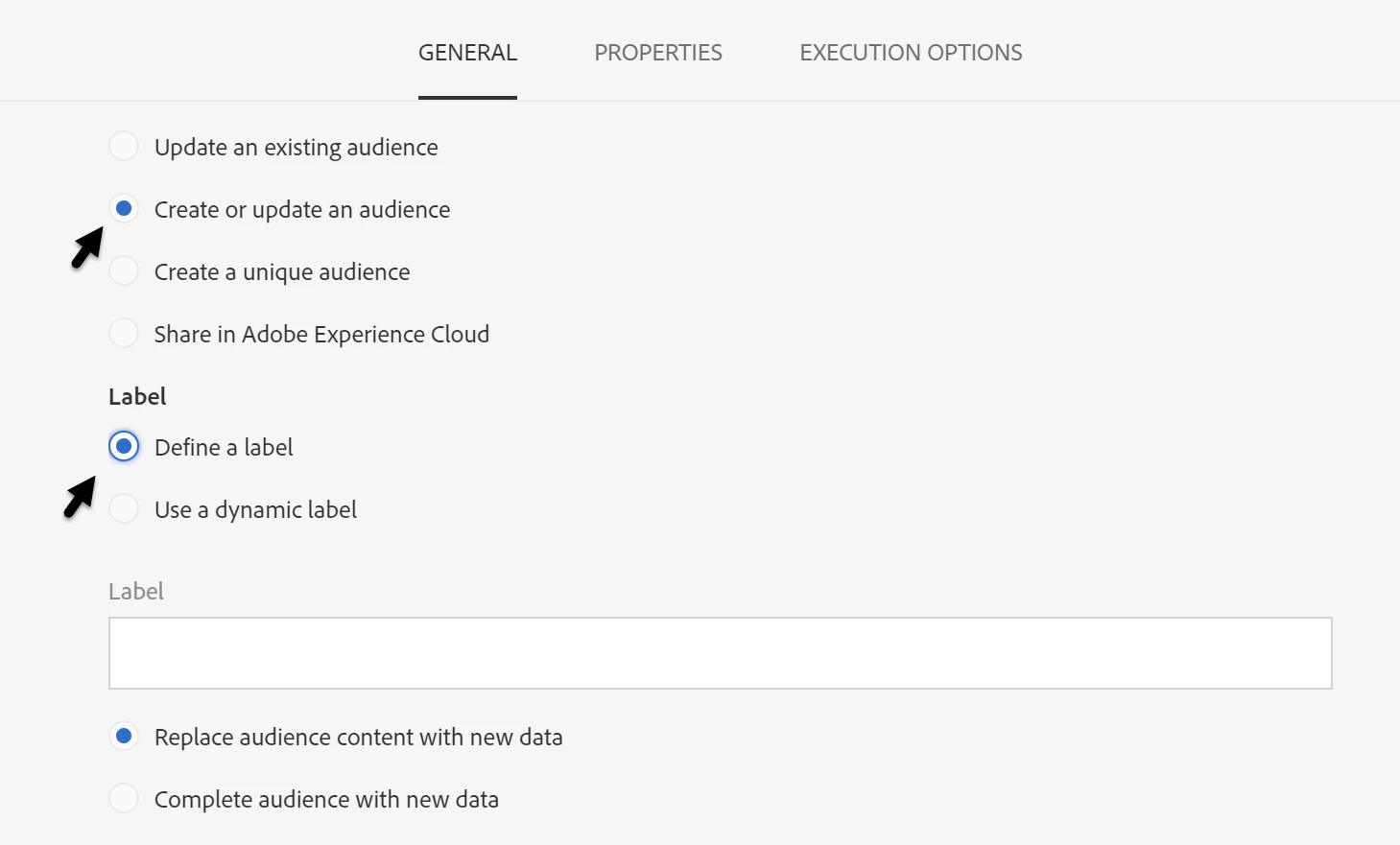Screen dimensions: 1400x845
Task: Click inside the Label text input field
Action: (x=720, y=653)
